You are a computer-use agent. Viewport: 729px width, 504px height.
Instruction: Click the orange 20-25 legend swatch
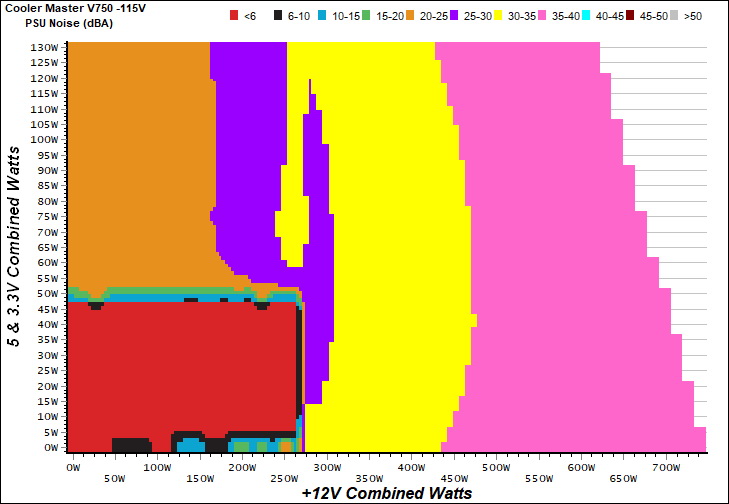click(x=412, y=16)
